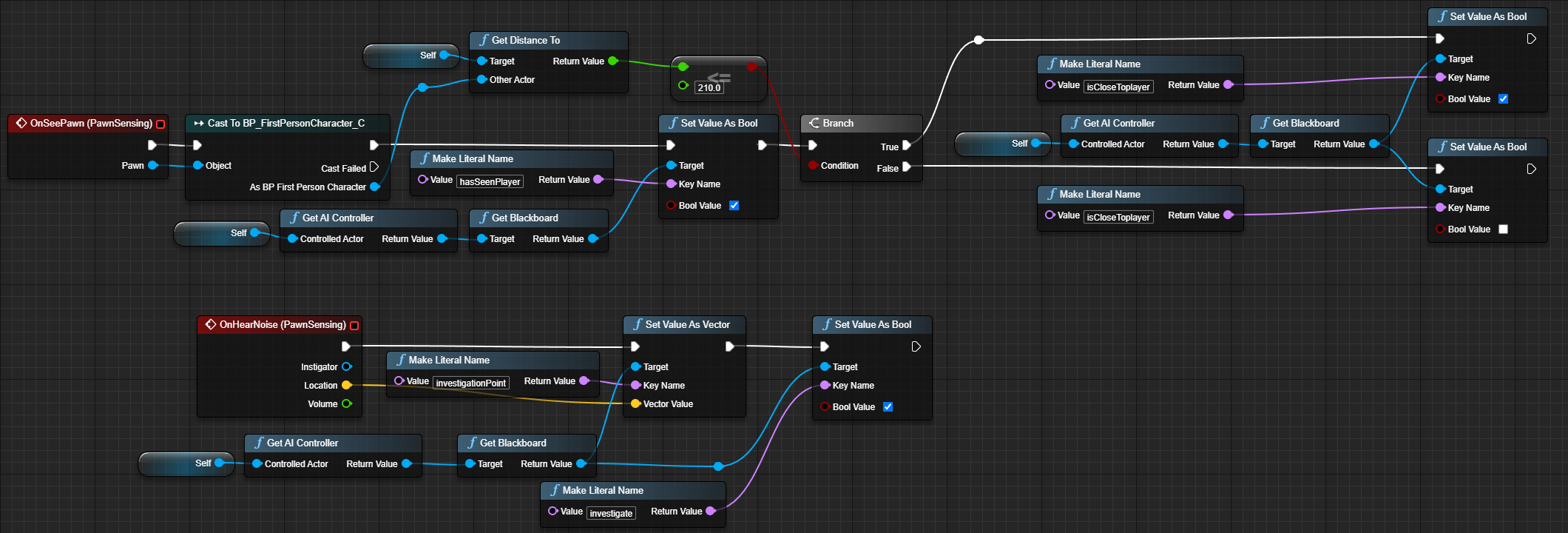
Task: Click the Branch node's True output pin
Action: [x=907, y=146]
